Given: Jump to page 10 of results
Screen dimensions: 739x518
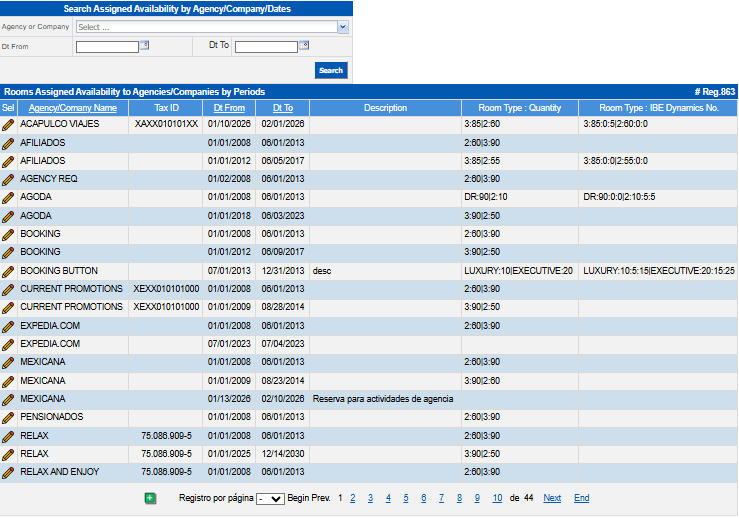Looking at the screenshot, I should click(x=497, y=498).
